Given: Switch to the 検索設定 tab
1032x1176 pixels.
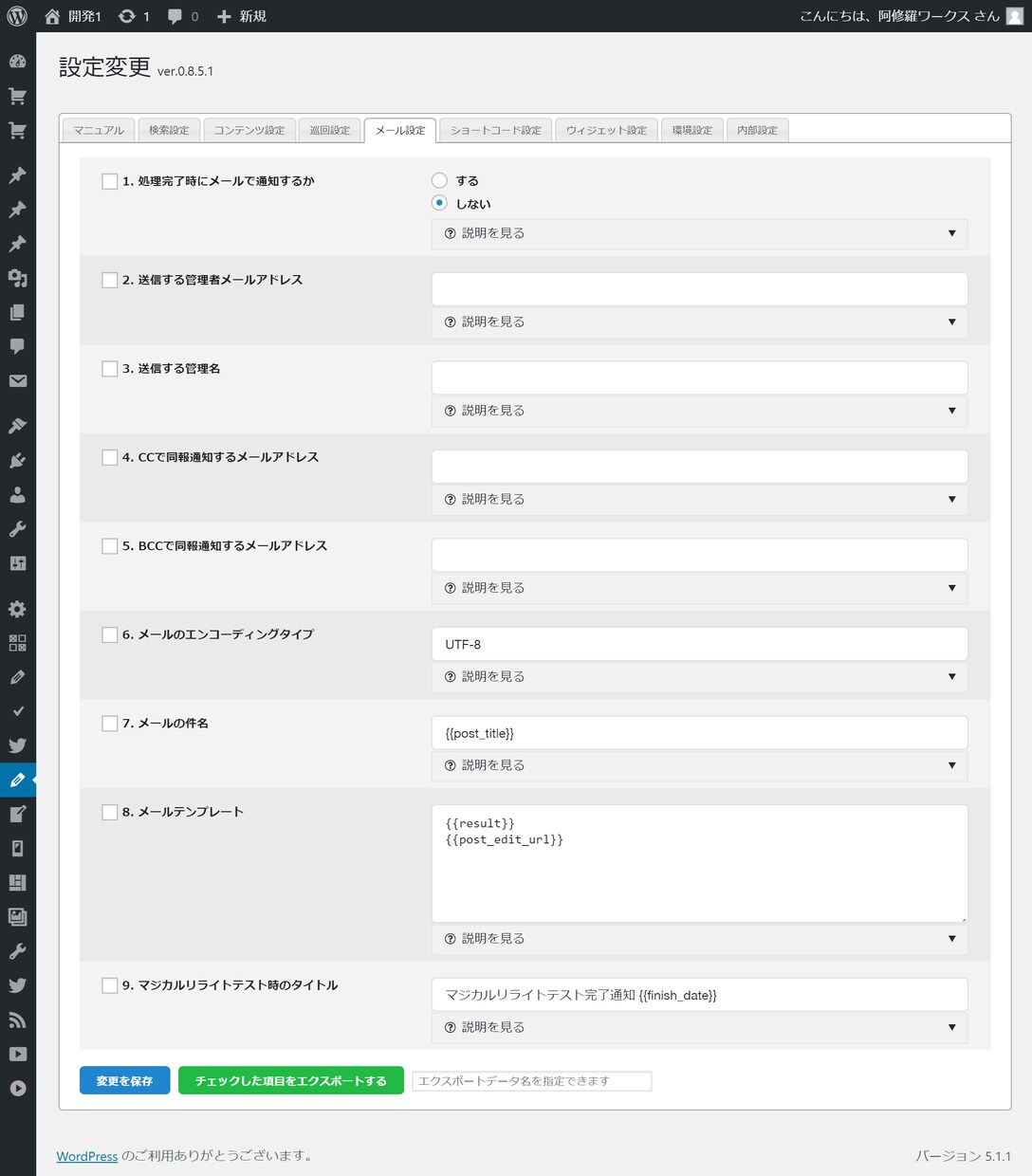Looking at the screenshot, I should coord(169,130).
